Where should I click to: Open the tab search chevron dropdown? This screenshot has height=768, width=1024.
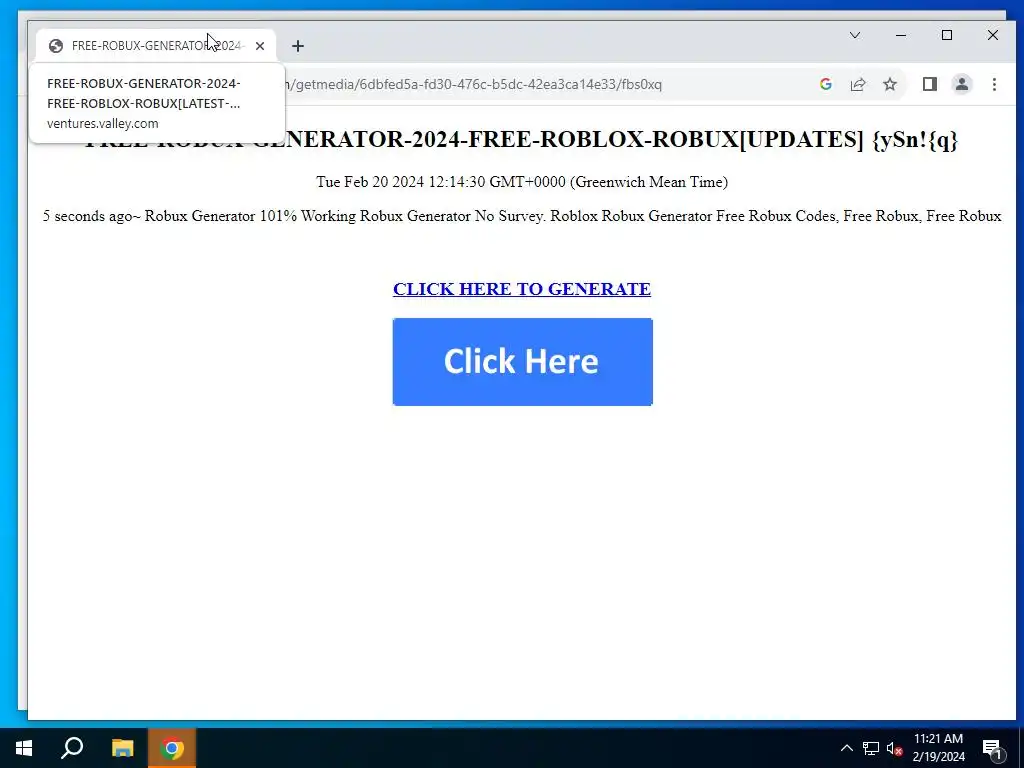tap(854, 35)
